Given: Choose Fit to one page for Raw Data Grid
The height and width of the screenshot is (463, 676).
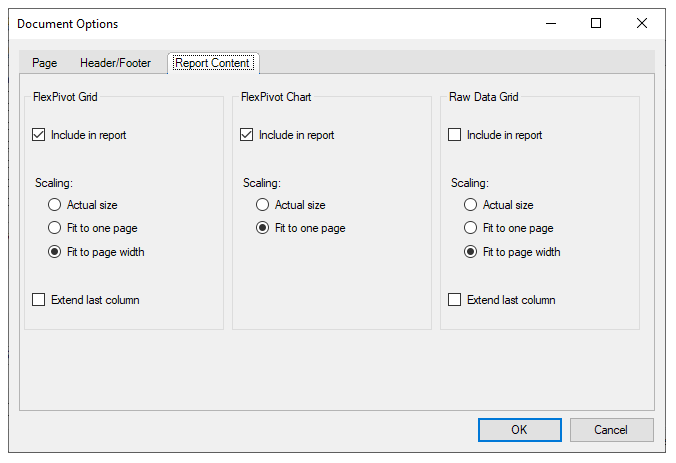Looking at the screenshot, I should [472, 228].
